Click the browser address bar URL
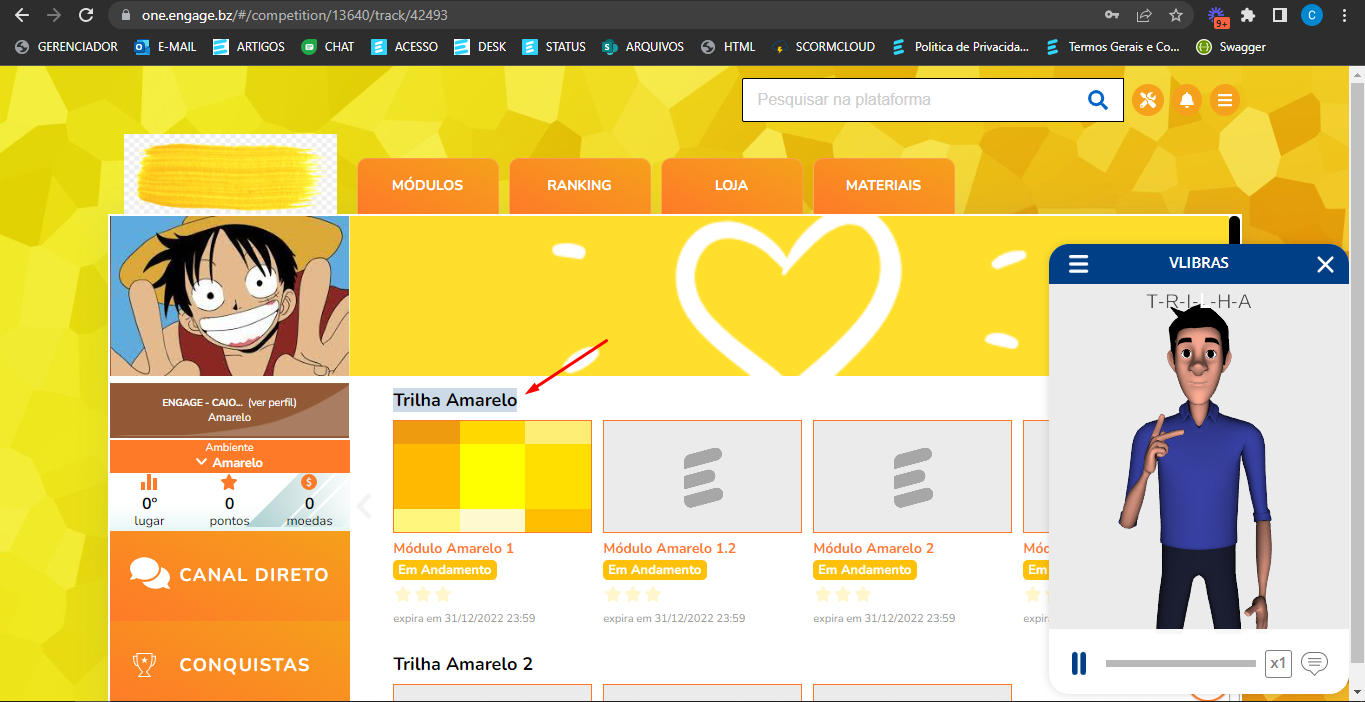Viewport: 1365px width, 702px height. (294, 15)
